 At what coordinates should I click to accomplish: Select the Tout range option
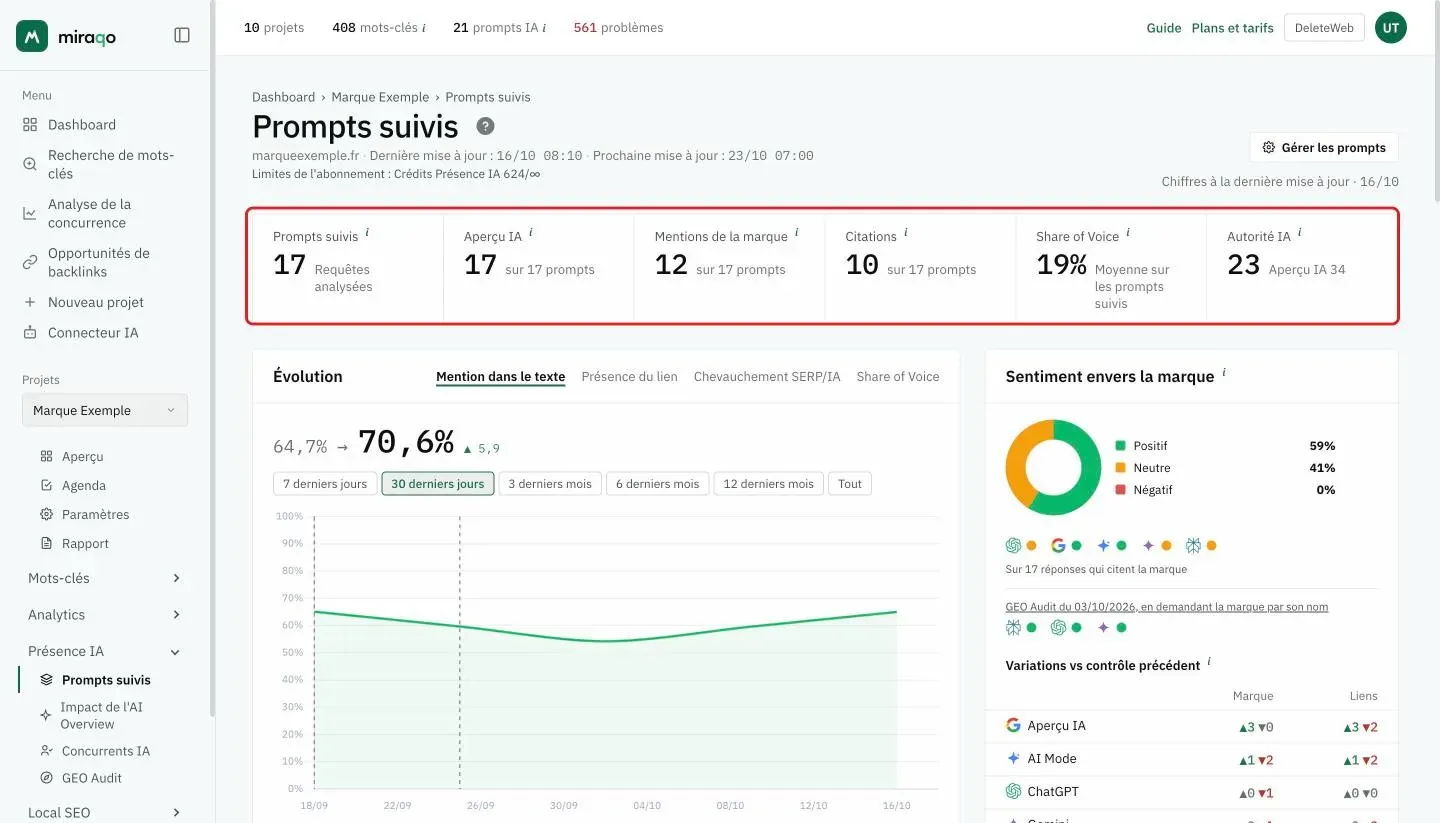(850, 484)
